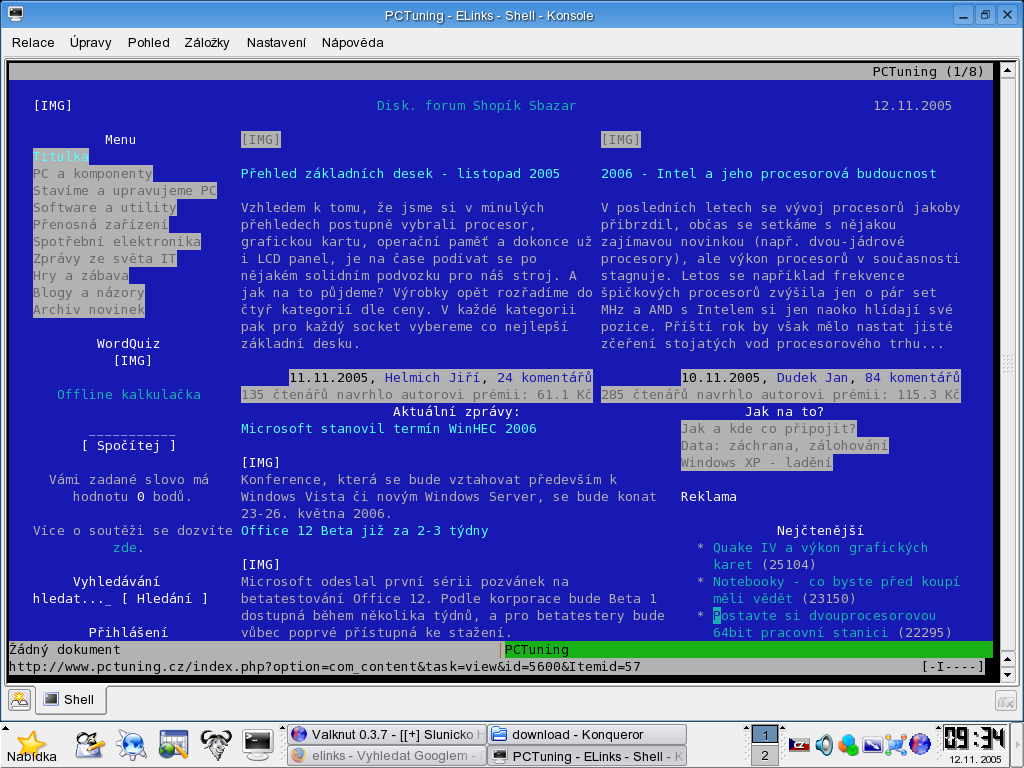The image size is (1024, 768).
Task: Open the 84 komentářů comments link
Action: pos(912,377)
